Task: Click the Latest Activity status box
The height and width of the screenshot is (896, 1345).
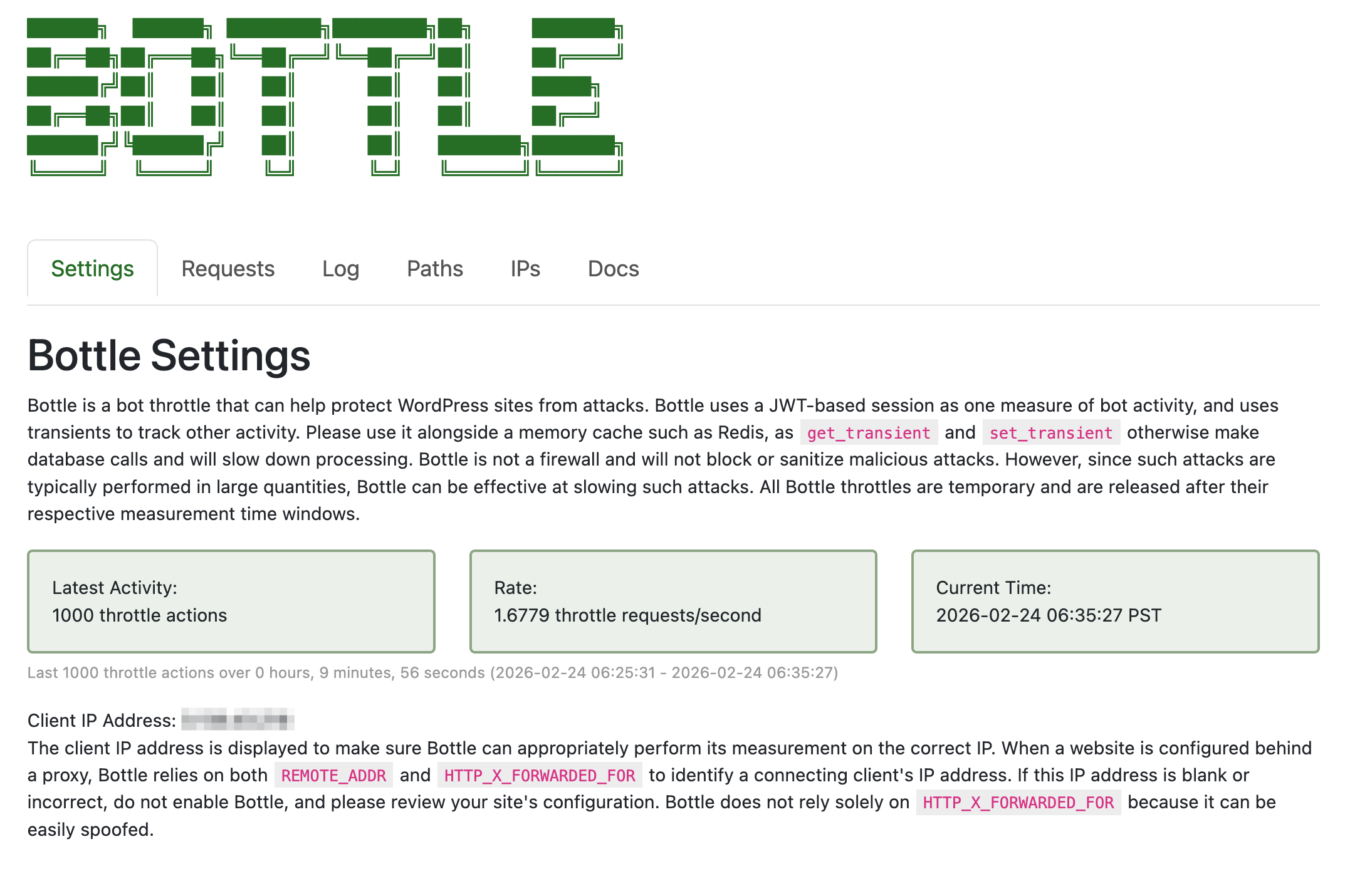Action: pyautogui.click(x=231, y=601)
